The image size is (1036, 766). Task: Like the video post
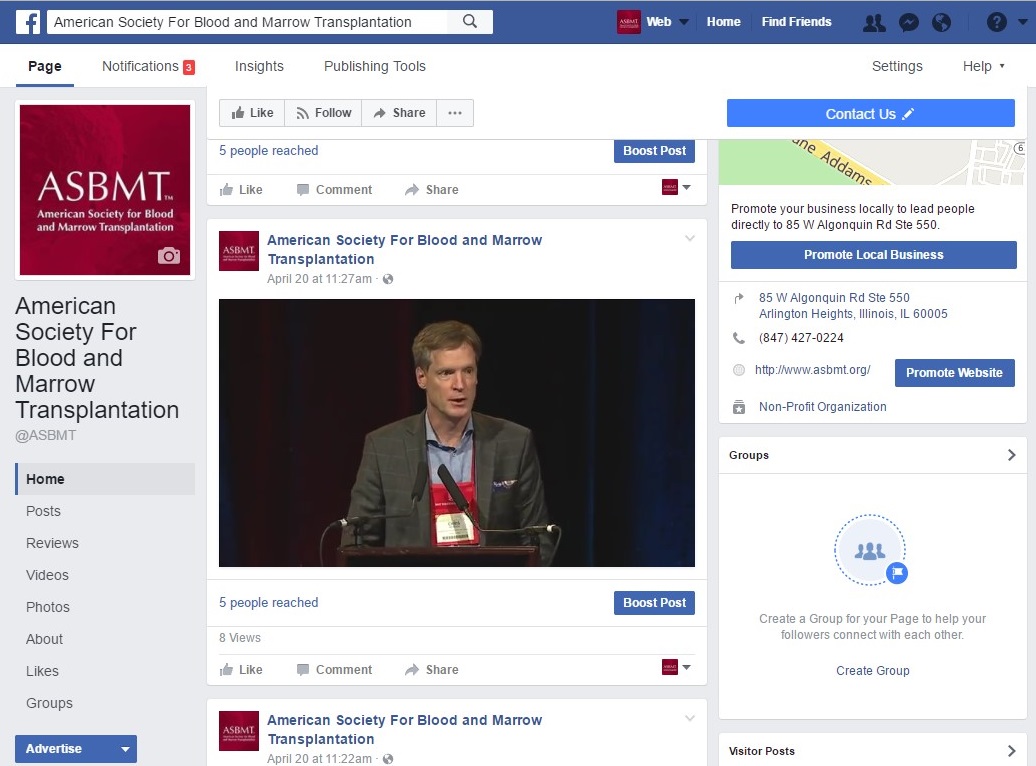[241, 670]
